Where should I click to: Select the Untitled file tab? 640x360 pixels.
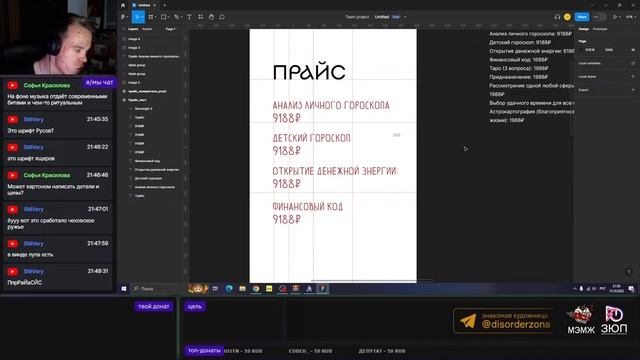point(144,5)
